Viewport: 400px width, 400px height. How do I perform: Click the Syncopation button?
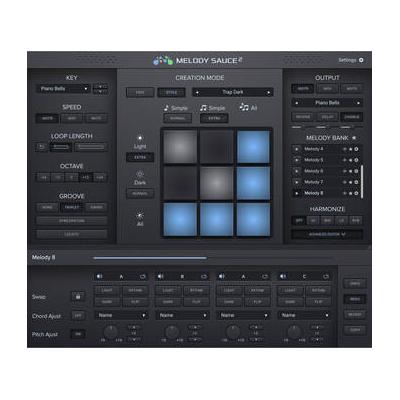(x=72, y=221)
